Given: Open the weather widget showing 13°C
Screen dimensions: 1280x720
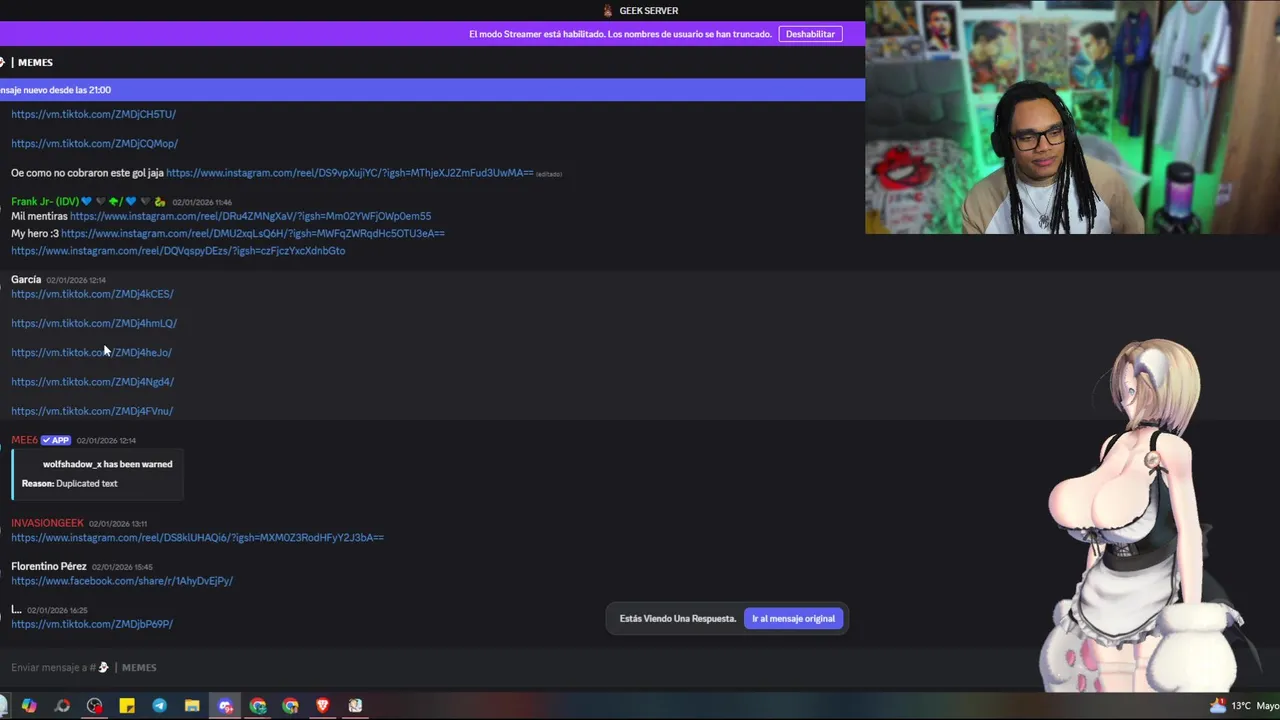Looking at the screenshot, I should [x=1243, y=706].
